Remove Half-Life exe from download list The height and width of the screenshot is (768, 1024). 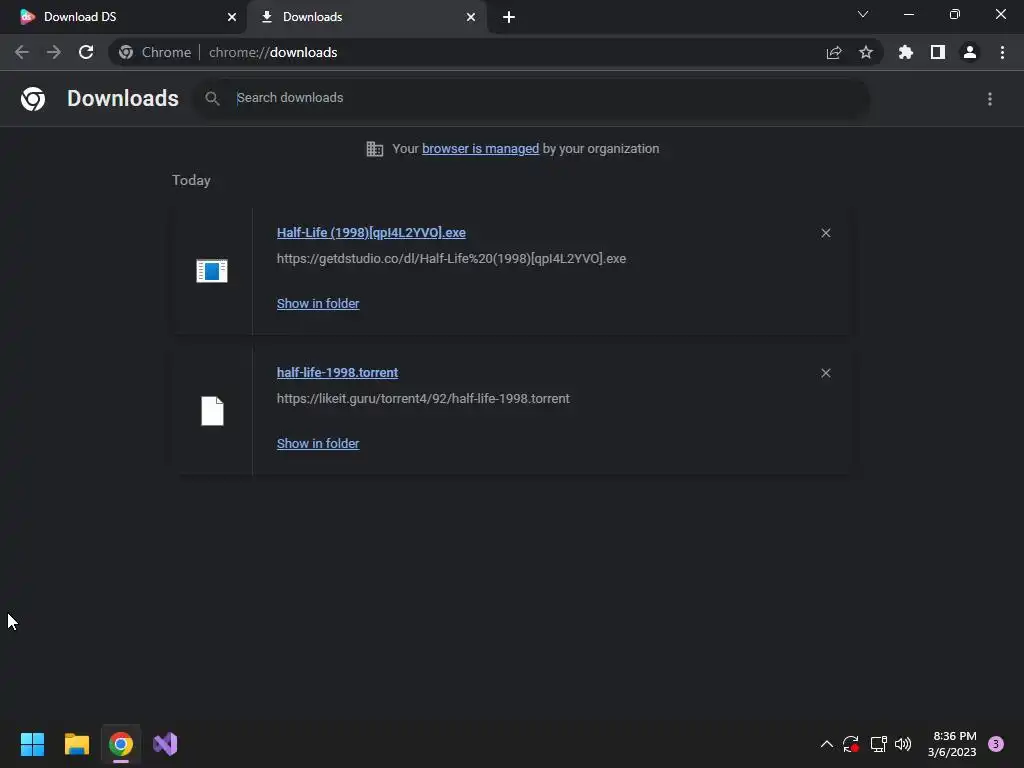pyautogui.click(x=825, y=233)
